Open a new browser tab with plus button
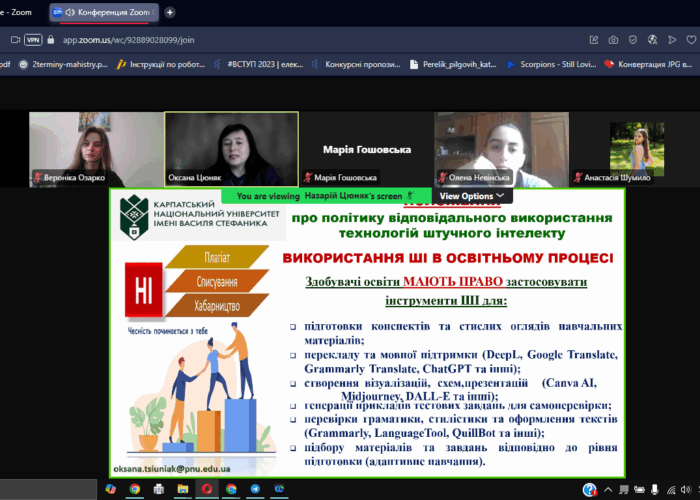This screenshot has height=500, width=700. 170,12
